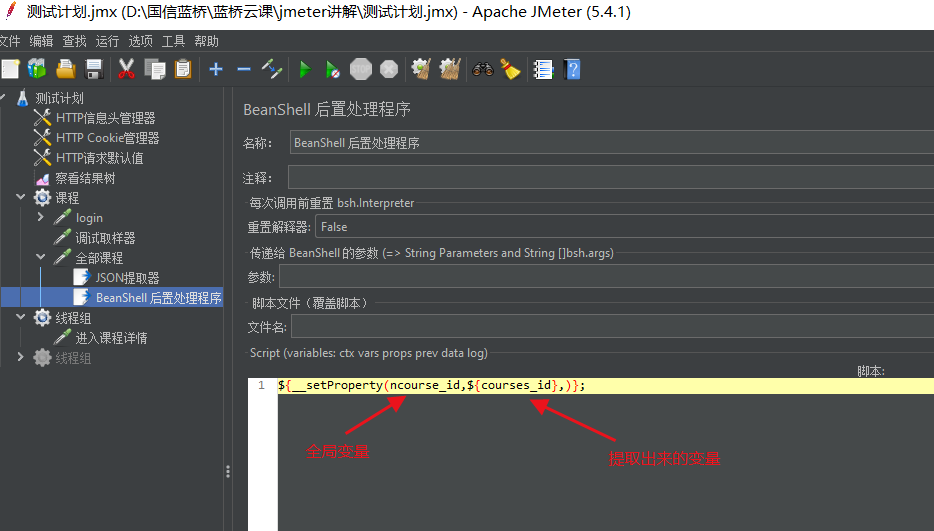The height and width of the screenshot is (531, 934).
Task: Open the 重置解释器 False dropdown
Action: coord(624,227)
